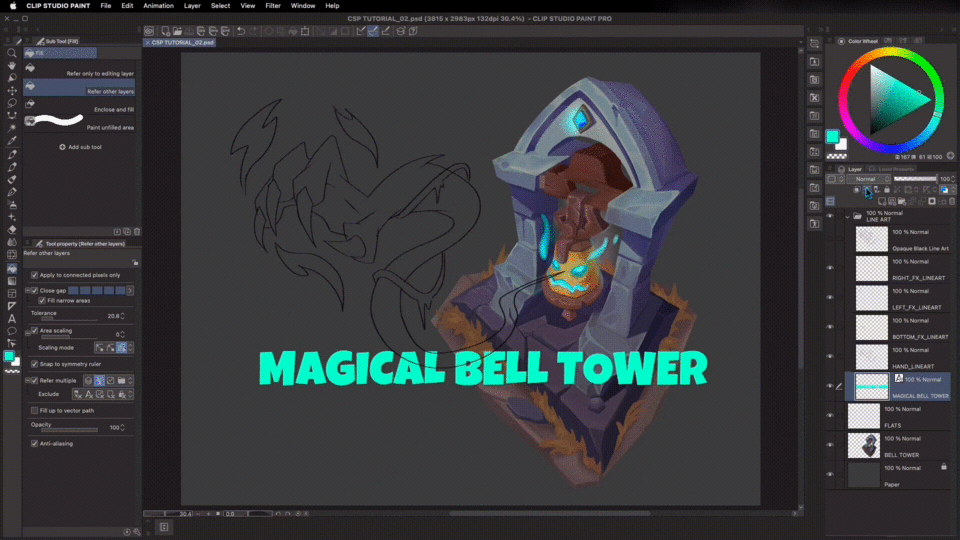Toggle Apply to connected pixels only checkbox
The height and width of the screenshot is (540, 960).
[34, 275]
